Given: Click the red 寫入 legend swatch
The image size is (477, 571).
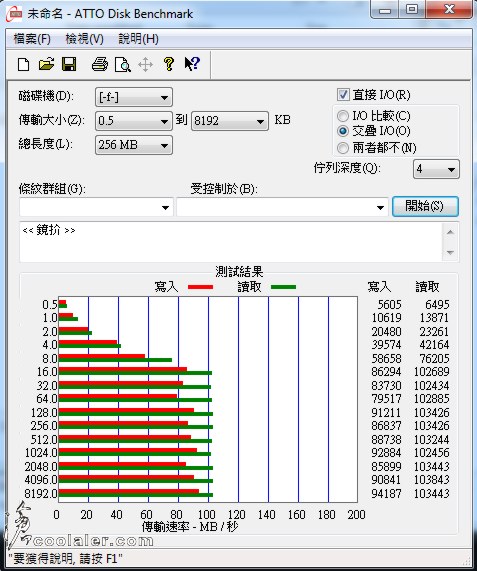Looking at the screenshot, I should [200, 287].
